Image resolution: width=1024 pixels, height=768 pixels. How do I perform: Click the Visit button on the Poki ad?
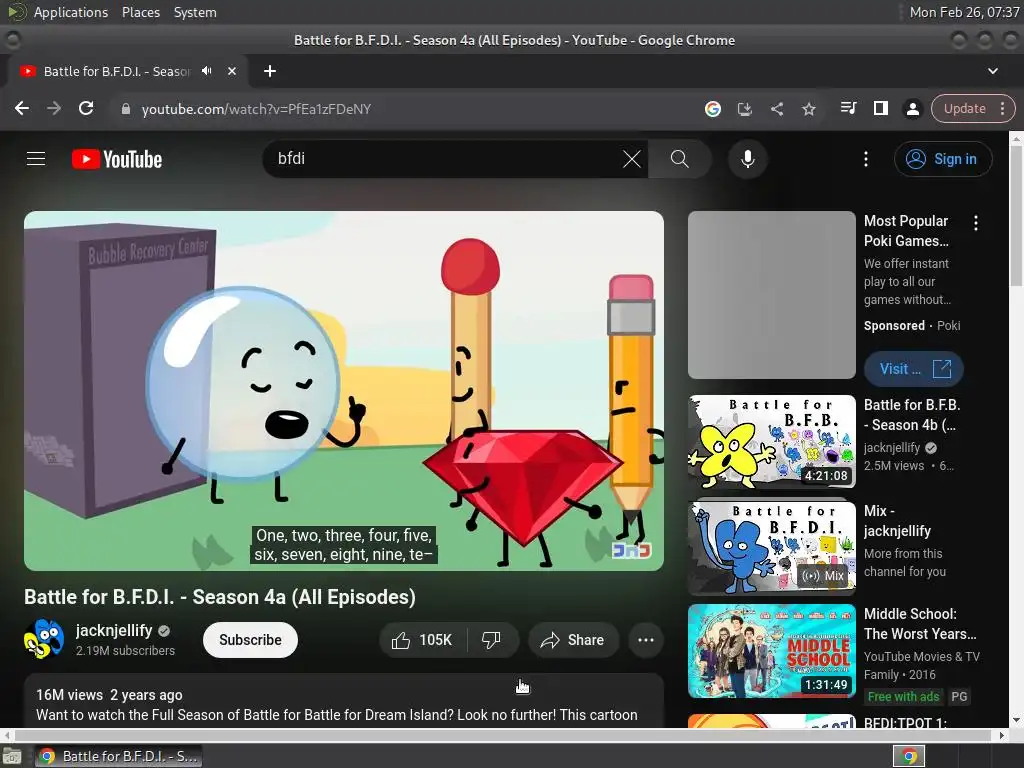tap(914, 369)
